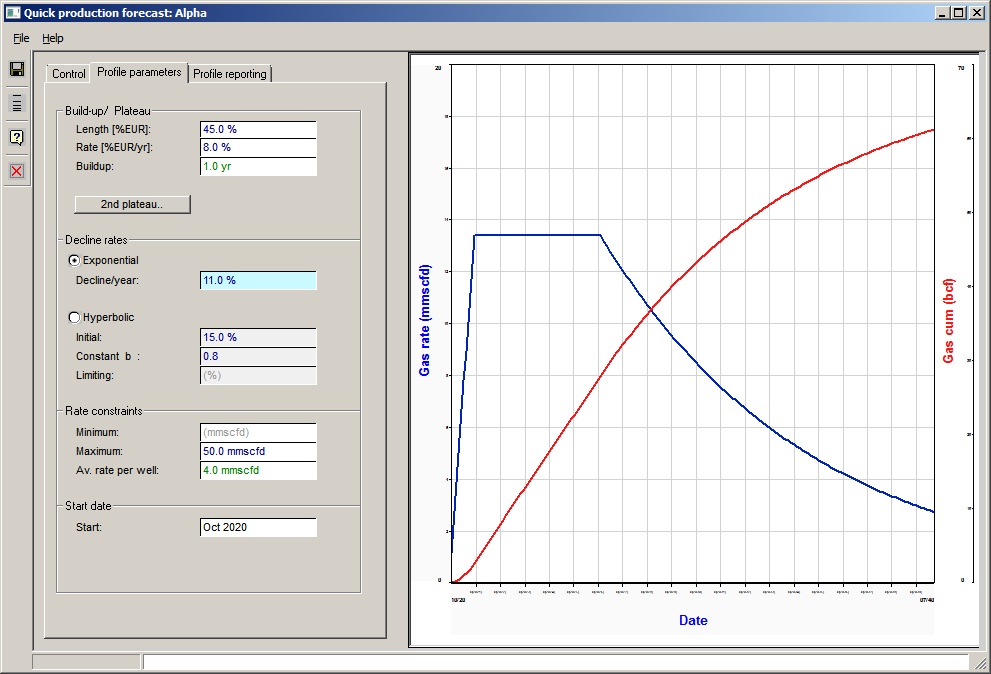Click the application icon in title bar

(x=12, y=13)
